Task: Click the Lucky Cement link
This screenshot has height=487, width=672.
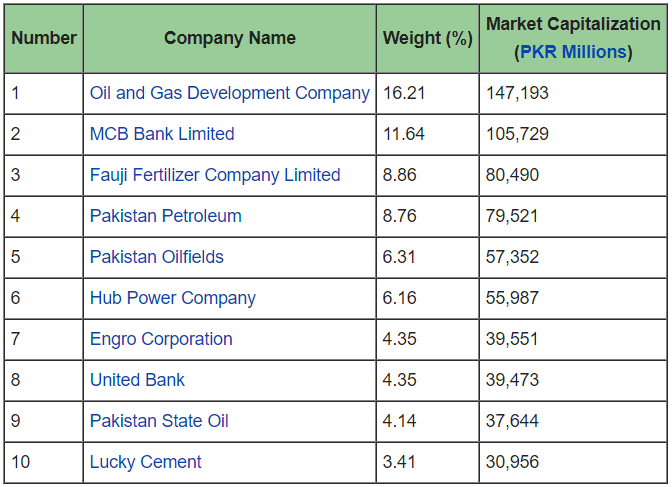Action: pyautogui.click(x=145, y=462)
